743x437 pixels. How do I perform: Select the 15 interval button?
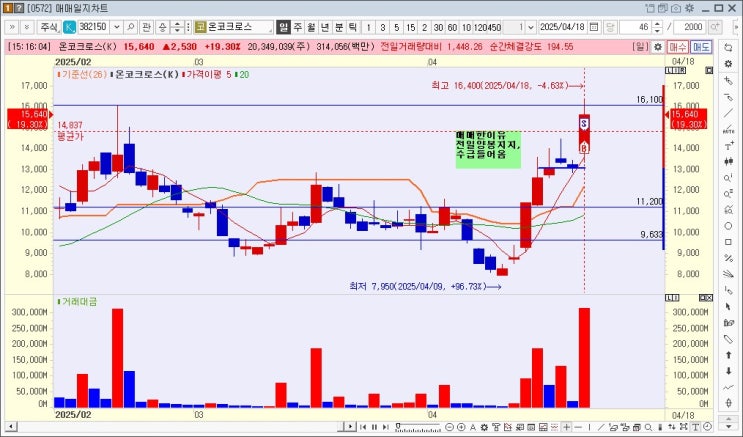(x=410, y=27)
